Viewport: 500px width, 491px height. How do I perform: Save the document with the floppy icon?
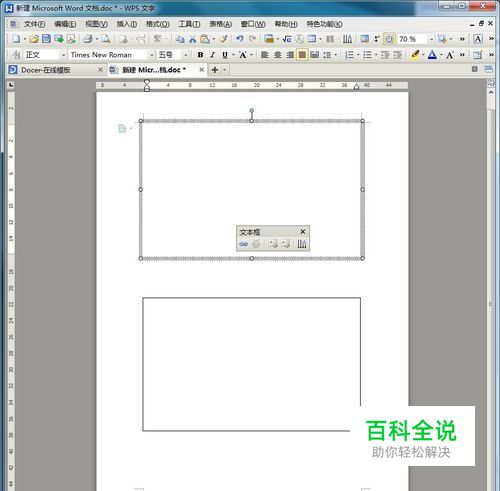[46, 39]
